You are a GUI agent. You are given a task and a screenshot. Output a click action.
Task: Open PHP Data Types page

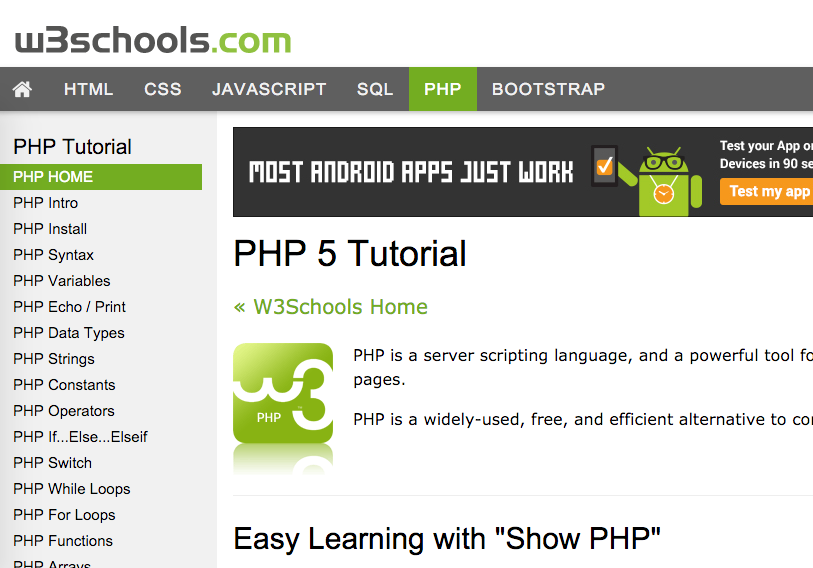coord(69,333)
